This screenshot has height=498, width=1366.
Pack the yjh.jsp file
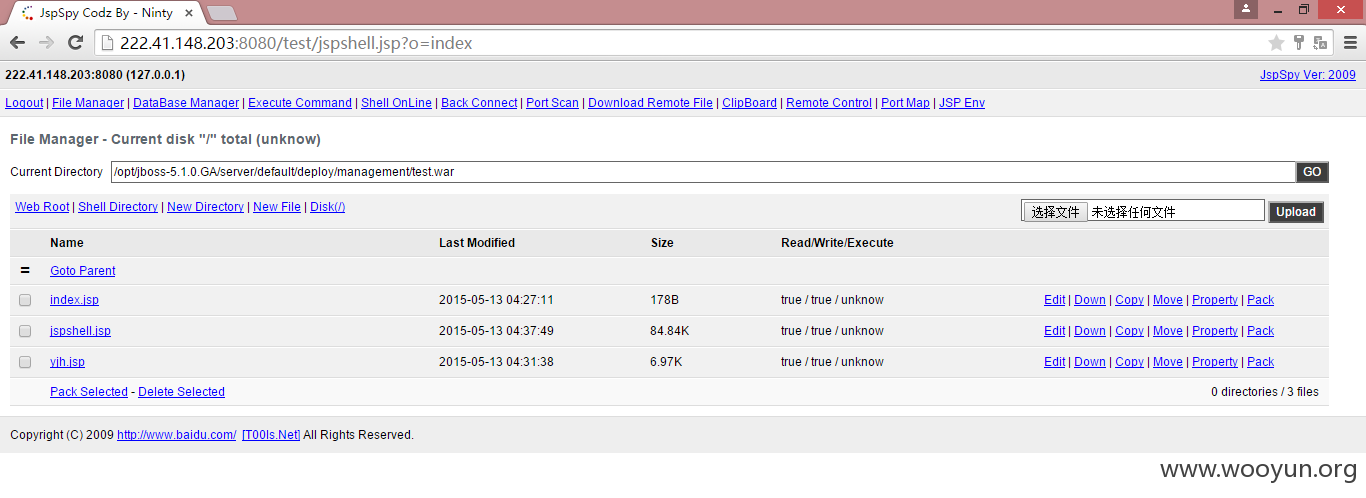pos(1260,362)
